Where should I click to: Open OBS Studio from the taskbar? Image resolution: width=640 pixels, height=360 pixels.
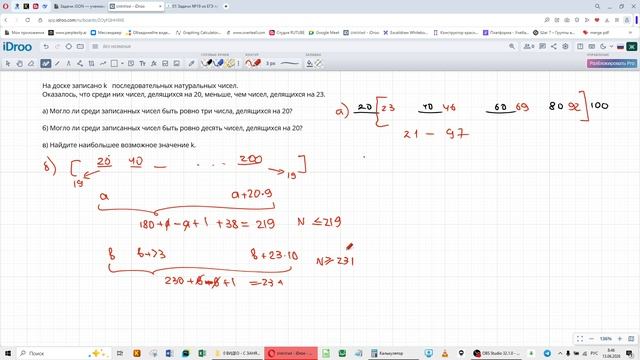coord(496,353)
